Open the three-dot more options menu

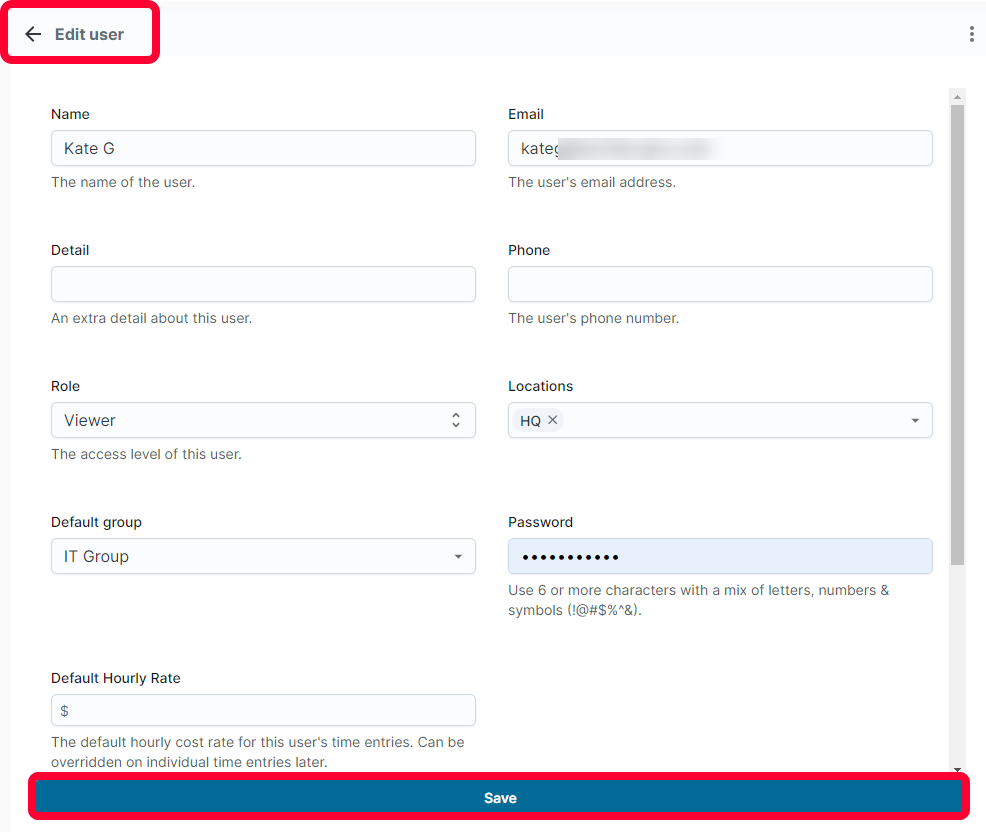[x=972, y=34]
